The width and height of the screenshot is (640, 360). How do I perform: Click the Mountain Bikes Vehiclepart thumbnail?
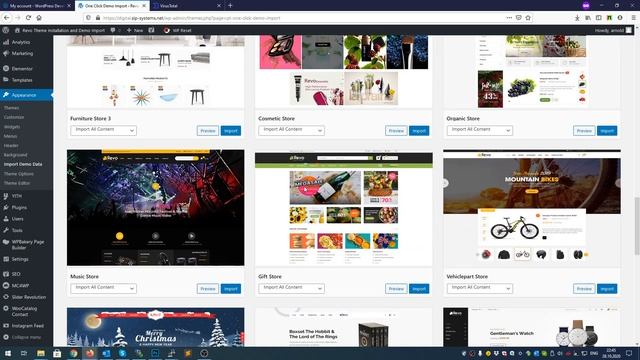[x=532, y=207]
